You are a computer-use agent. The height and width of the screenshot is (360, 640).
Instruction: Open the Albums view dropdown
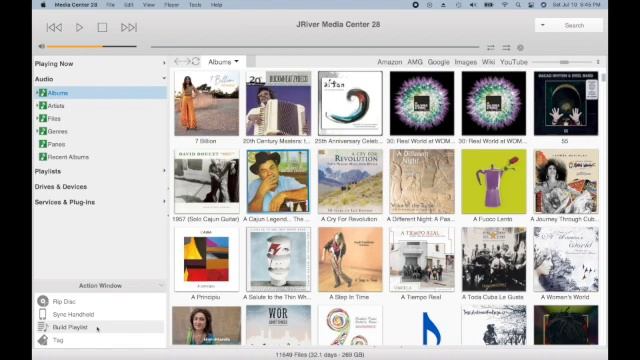coord(223,62)
